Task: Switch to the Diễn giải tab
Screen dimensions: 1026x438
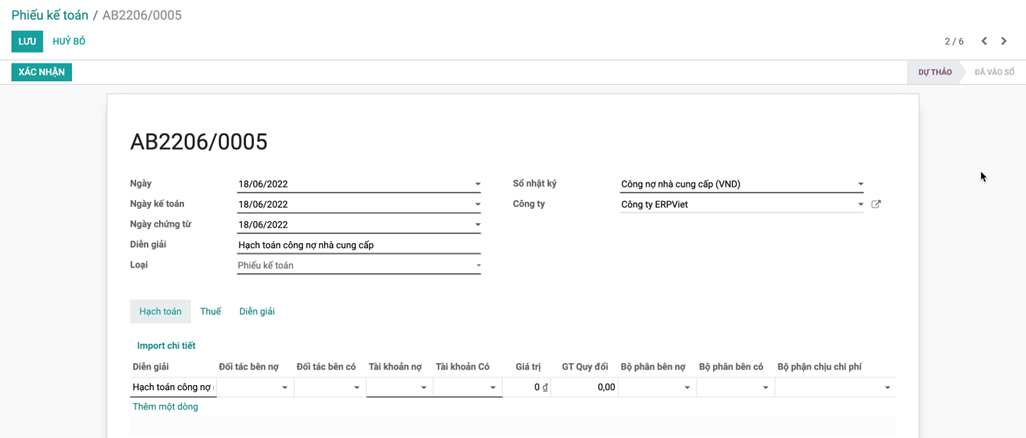Action: coord(257,312)
